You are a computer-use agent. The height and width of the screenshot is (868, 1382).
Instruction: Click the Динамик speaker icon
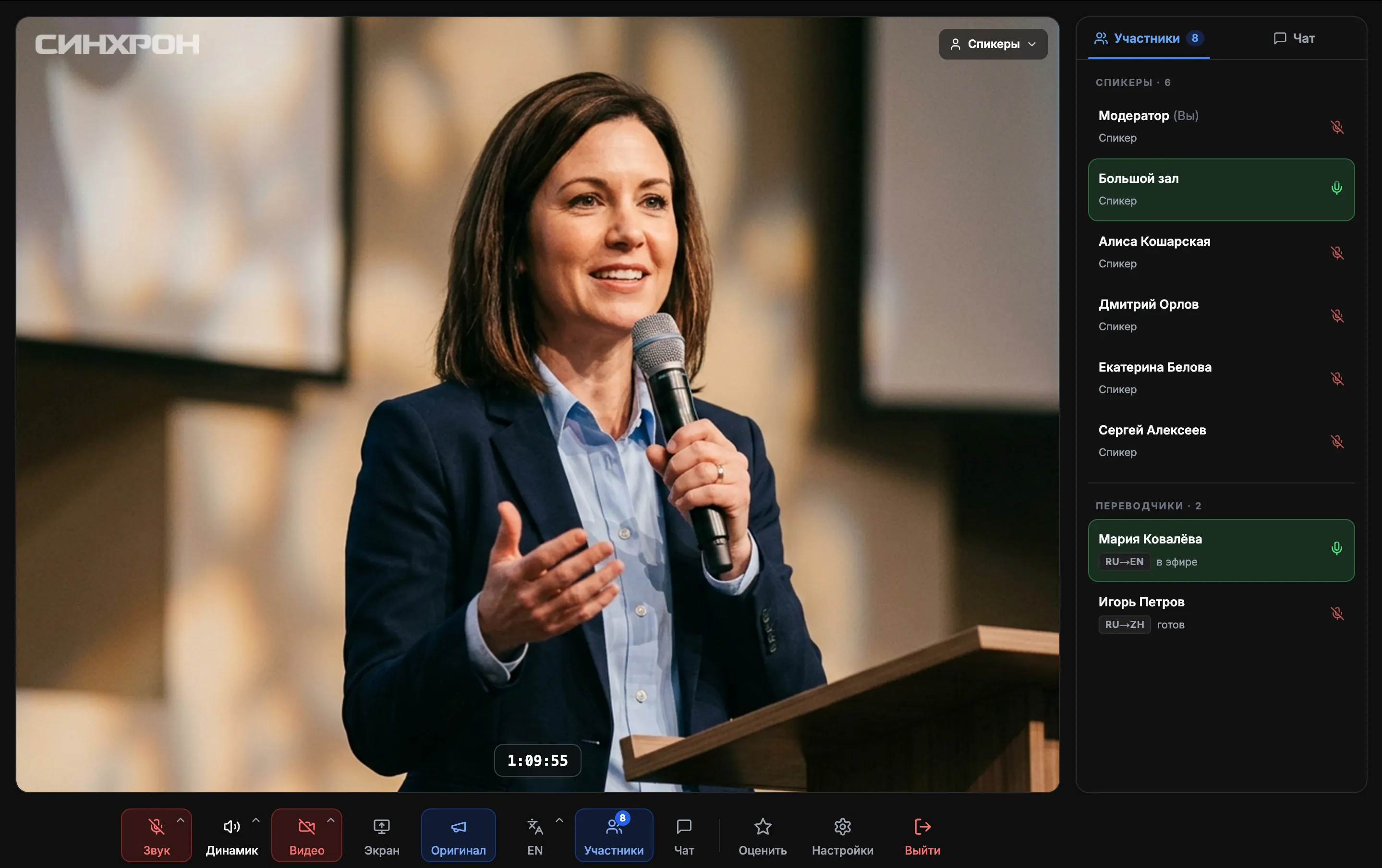point(231,826)
